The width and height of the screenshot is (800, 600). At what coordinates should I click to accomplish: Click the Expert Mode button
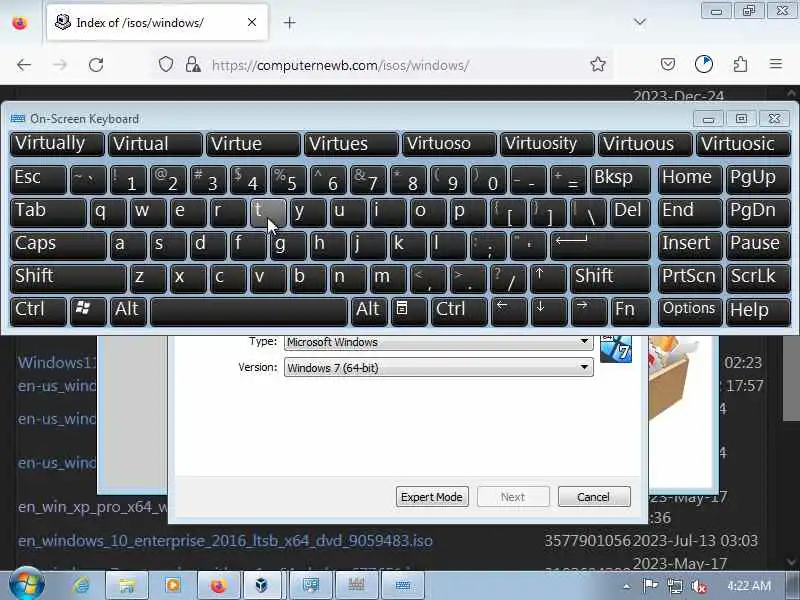tap(432, 497)
